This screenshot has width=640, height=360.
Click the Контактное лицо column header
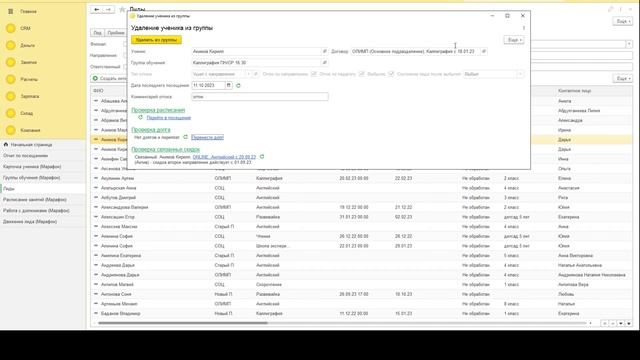tap(574, 91)
